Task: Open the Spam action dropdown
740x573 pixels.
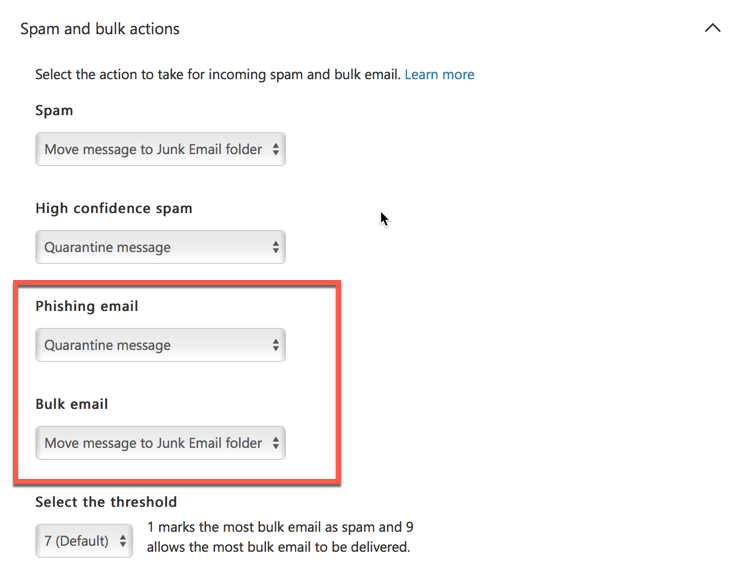Action: click(x=160, y=149)
